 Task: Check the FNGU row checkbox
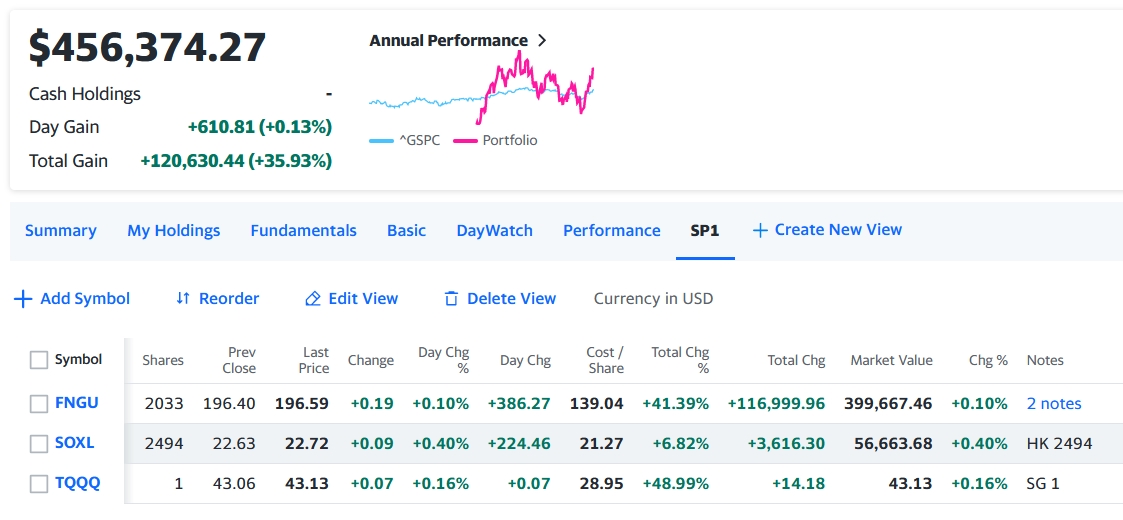point(39,404)
